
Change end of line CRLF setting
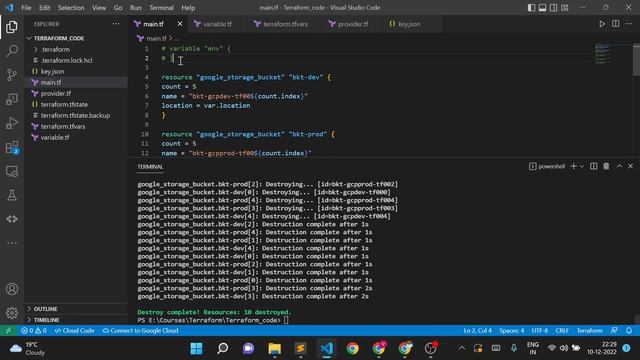pyautogui.click(x=562, y=330)
